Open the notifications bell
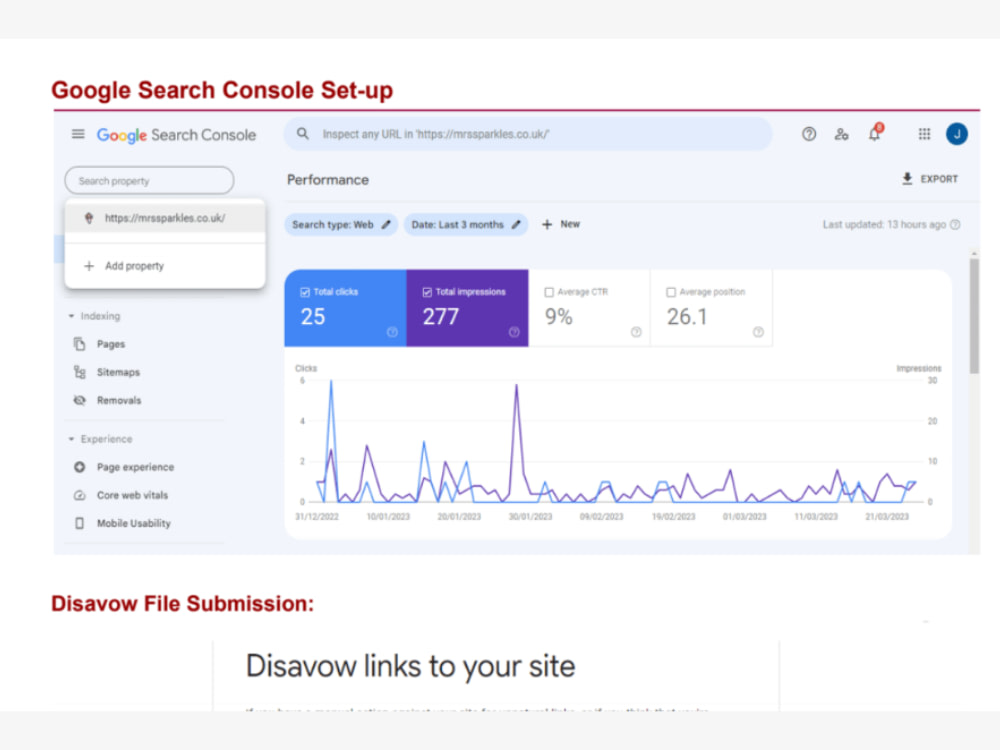Viewport: 1000px width, 750px height. (x=875, y=133)
